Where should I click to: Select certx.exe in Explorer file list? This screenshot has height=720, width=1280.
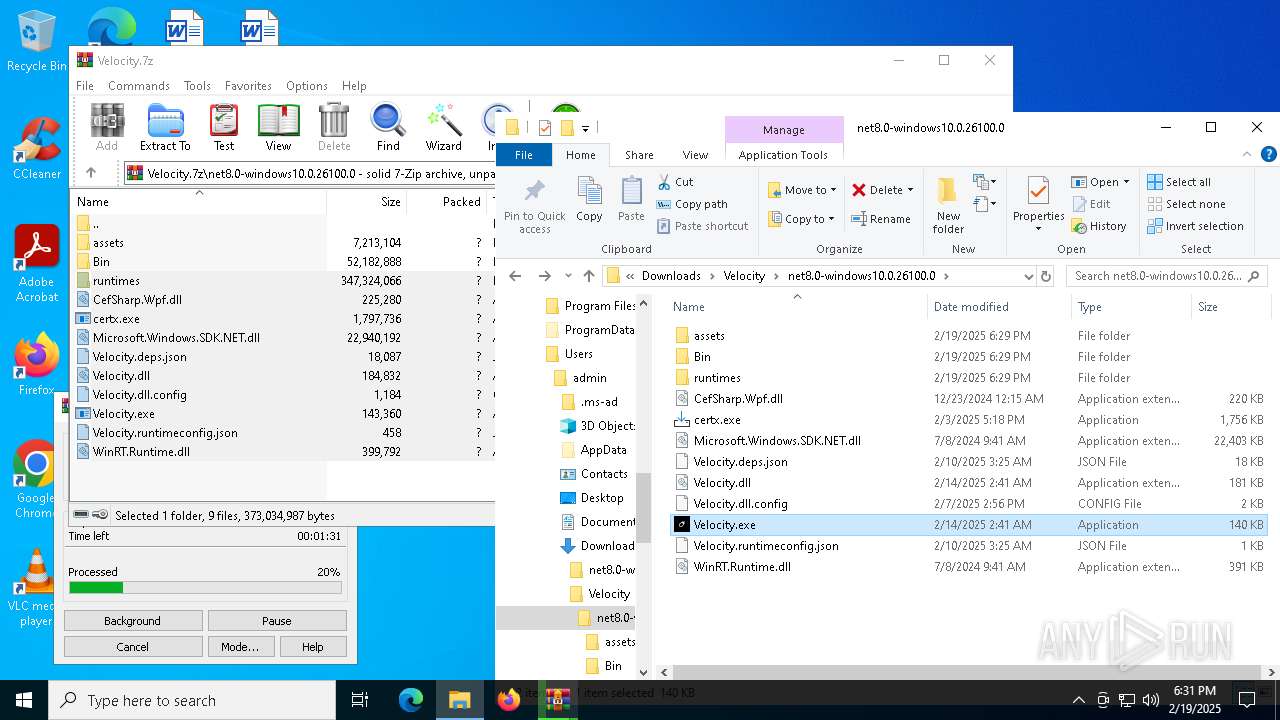[717, 420]
